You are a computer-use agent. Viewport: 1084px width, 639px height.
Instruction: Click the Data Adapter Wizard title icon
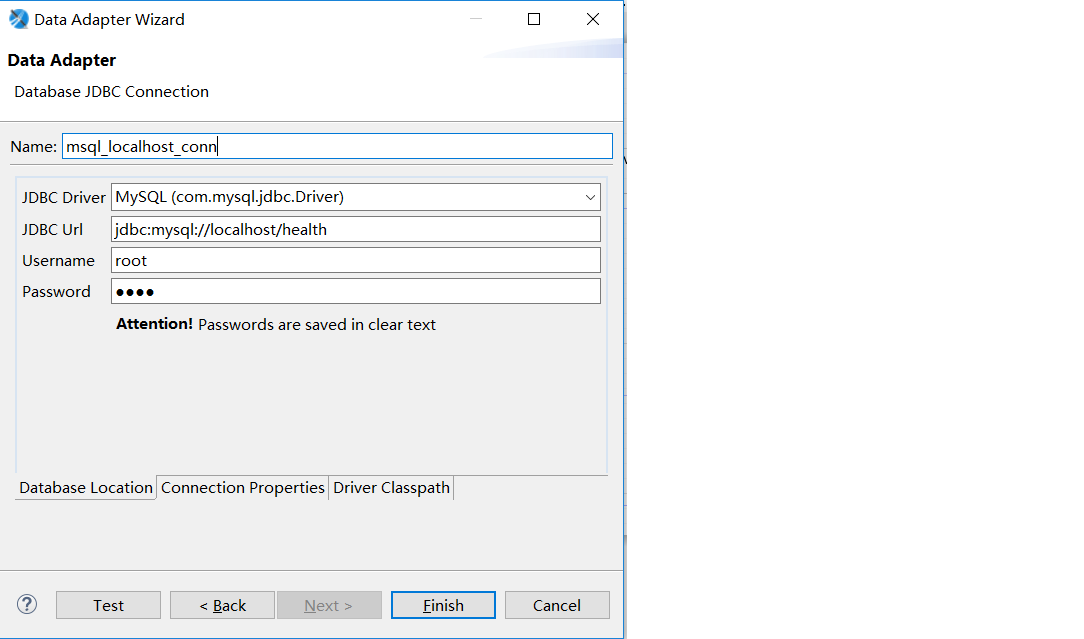(x=19, y=19)
